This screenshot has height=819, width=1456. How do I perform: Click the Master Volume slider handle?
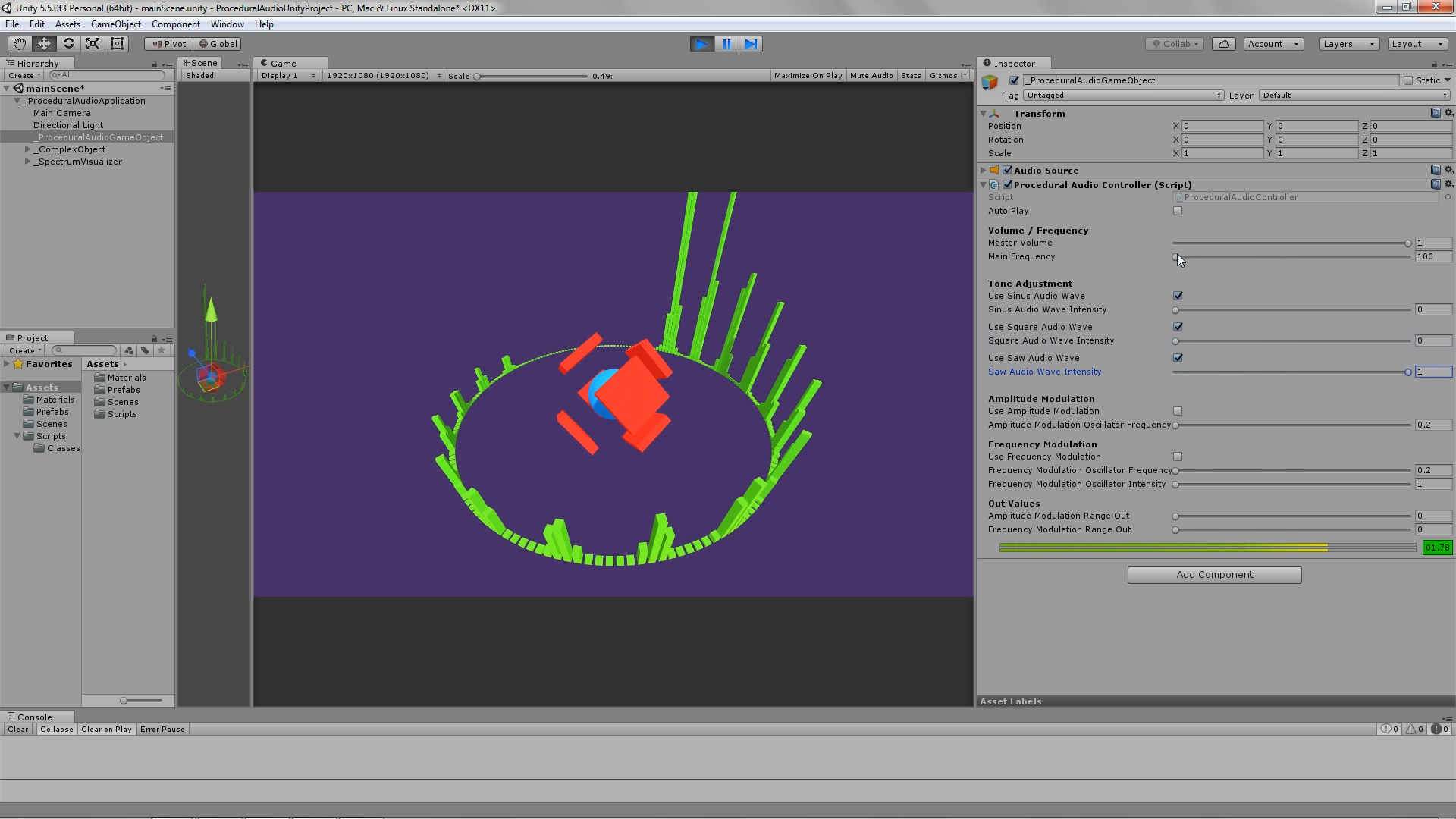point(1407,243)
